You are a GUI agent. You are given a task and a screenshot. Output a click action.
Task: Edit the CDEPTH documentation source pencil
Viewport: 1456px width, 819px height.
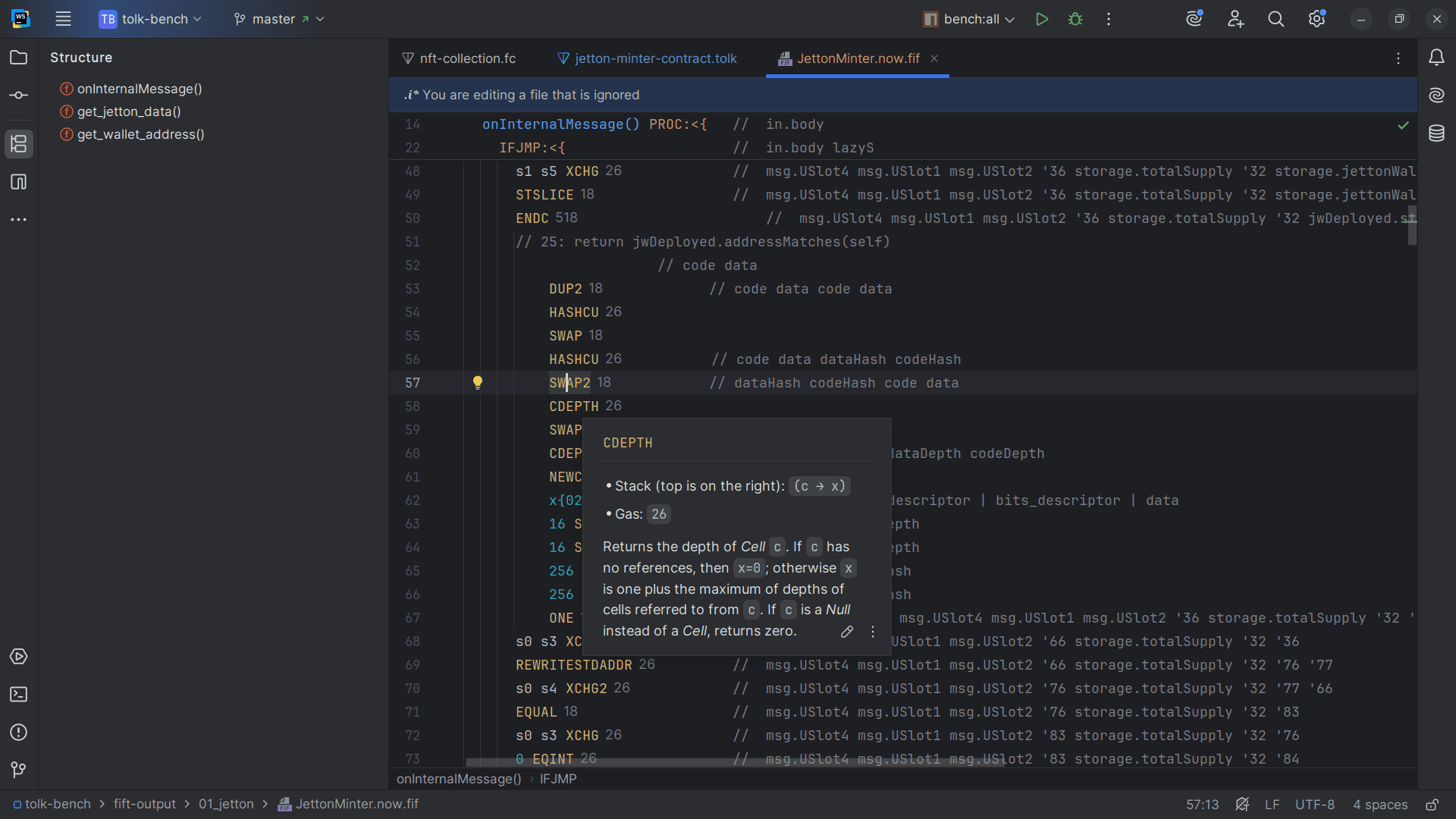(847, 632)
